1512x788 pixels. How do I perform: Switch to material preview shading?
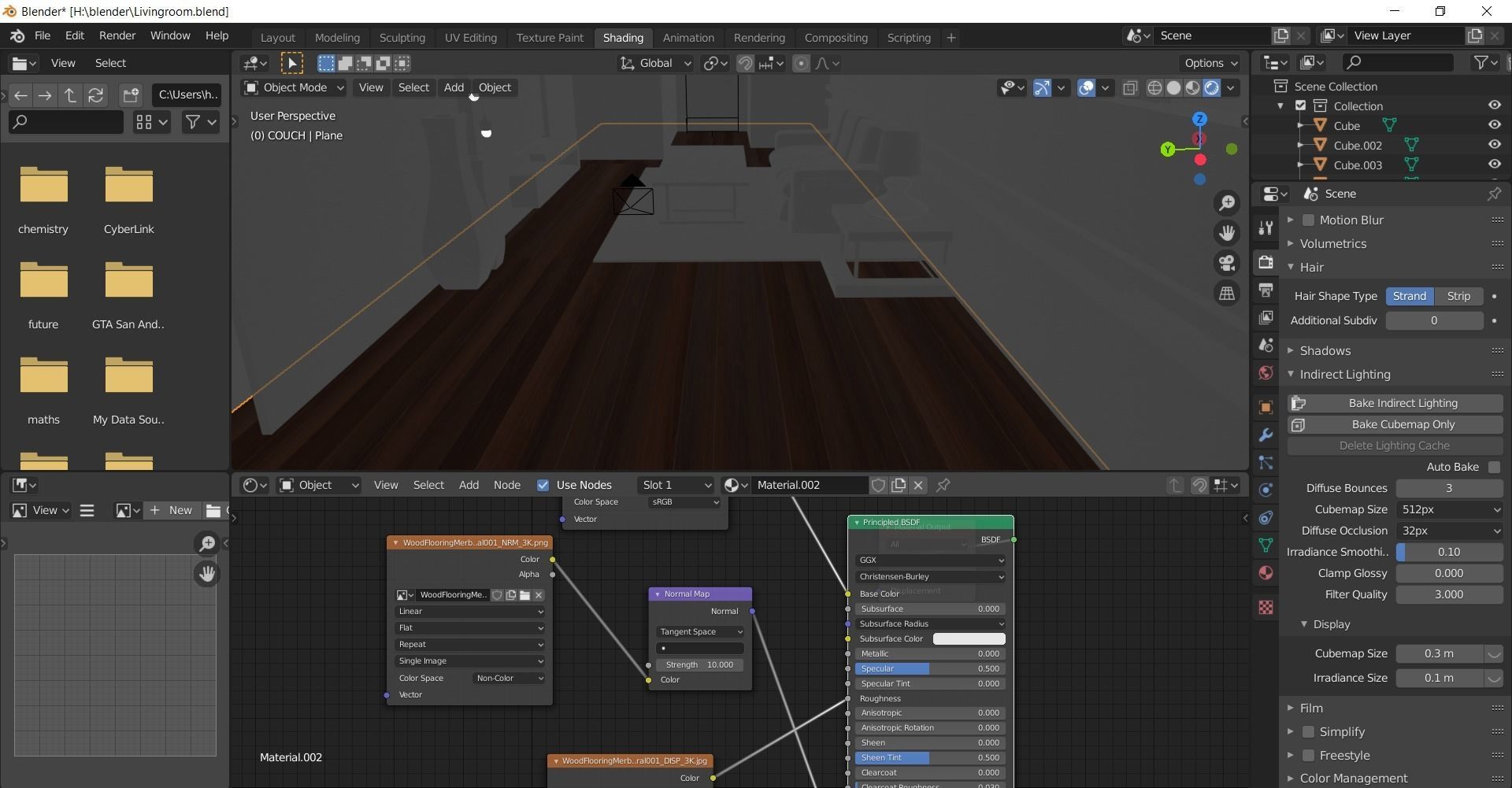[x=1192, y=87]
